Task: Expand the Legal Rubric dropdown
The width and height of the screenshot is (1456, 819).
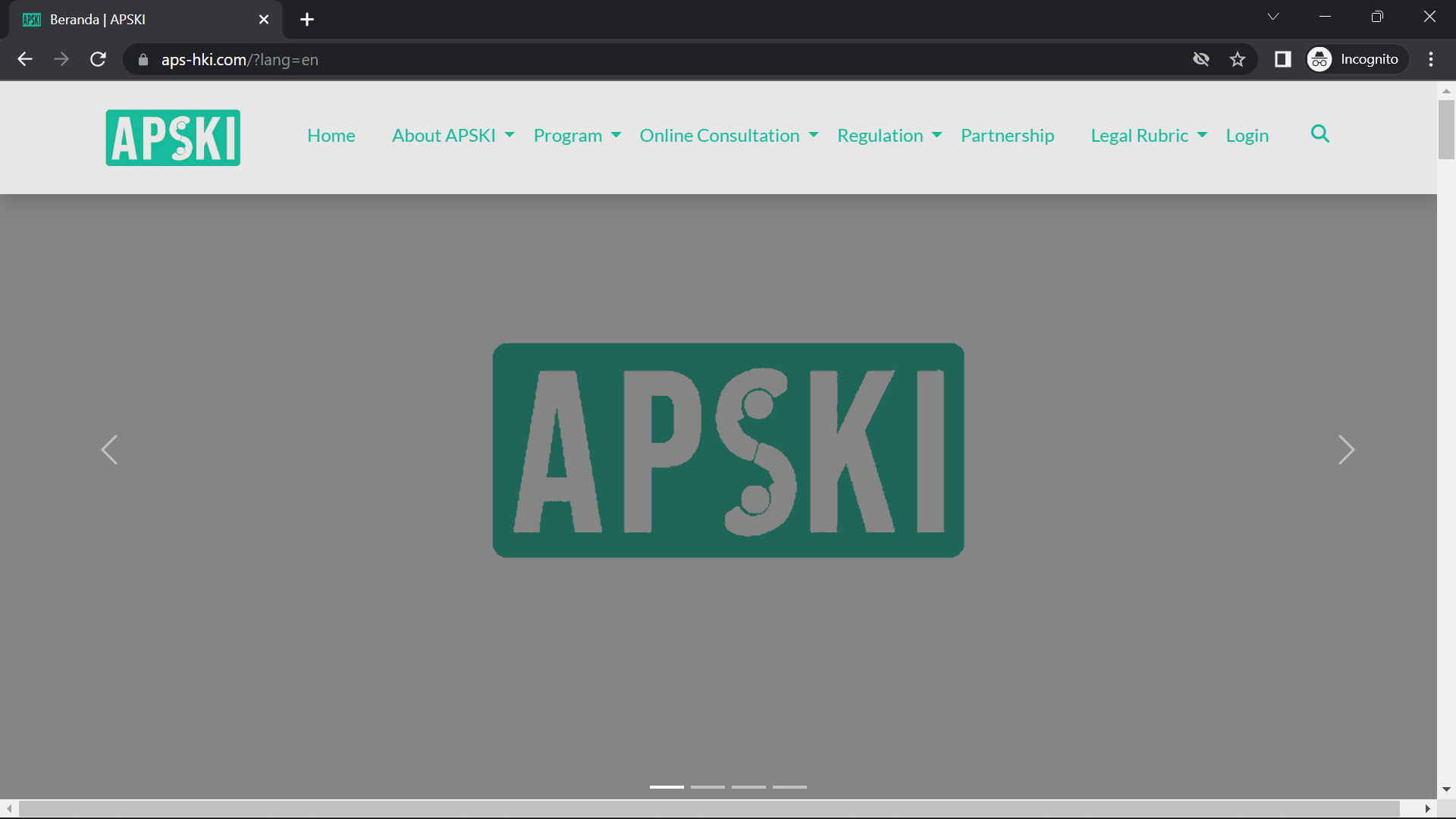Action: tap(1148, 136)
